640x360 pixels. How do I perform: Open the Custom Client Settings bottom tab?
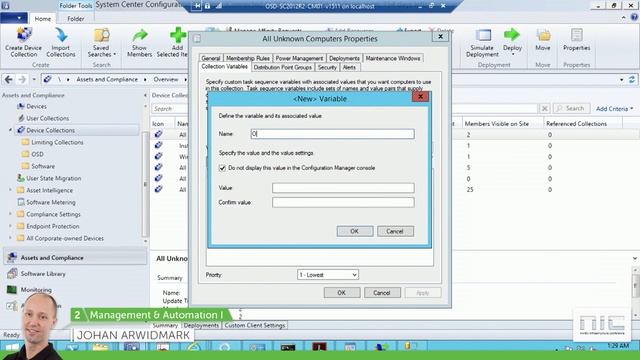(255, 326)
